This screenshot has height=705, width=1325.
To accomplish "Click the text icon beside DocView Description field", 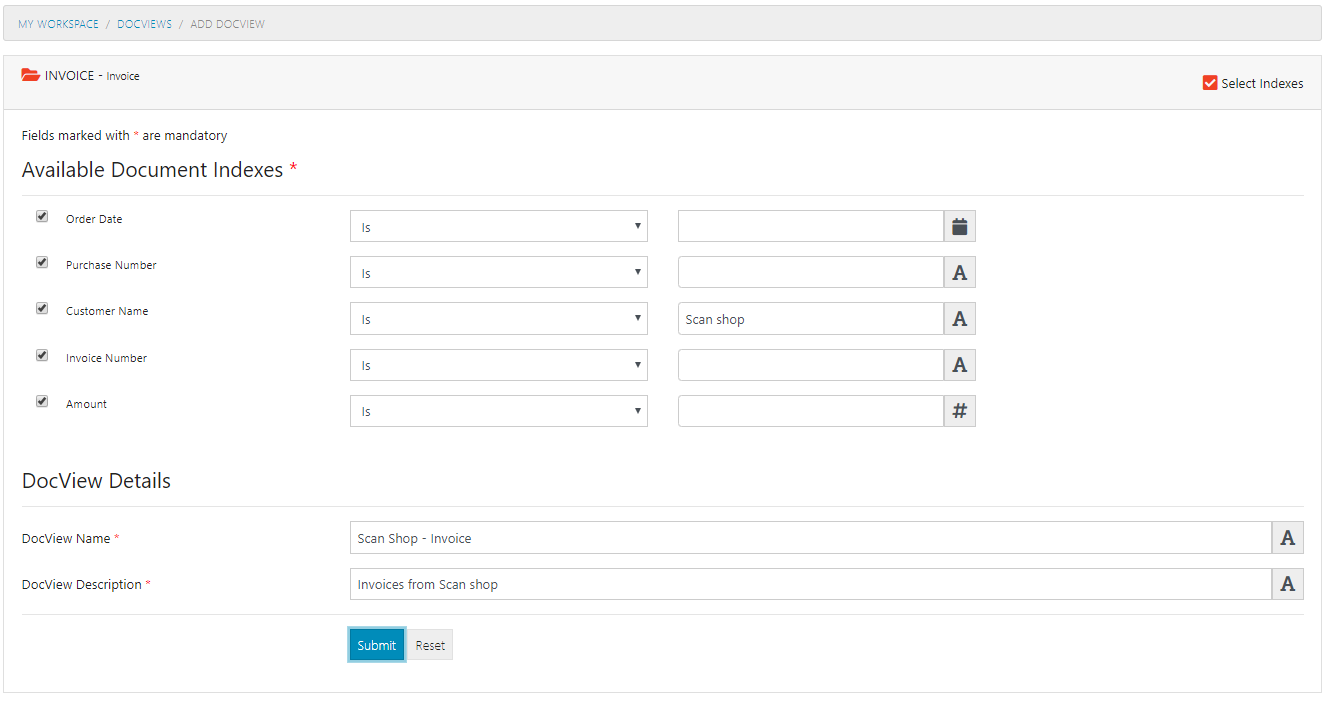I will click(x=1287, y=584).
